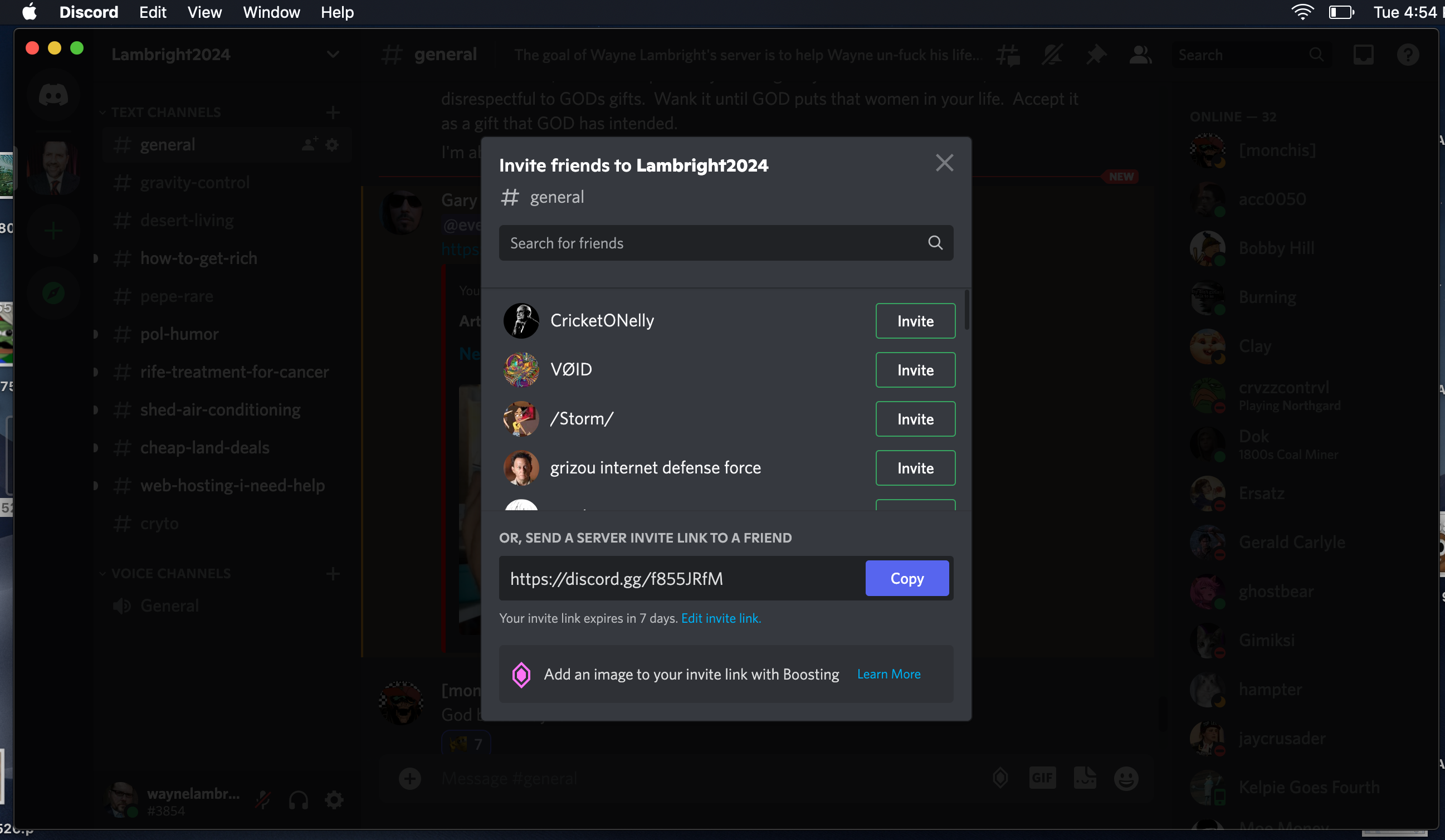The image size is (1445, 840).
Task: Open the Window menu in menu bar
Action: click(x=271, y=12)
